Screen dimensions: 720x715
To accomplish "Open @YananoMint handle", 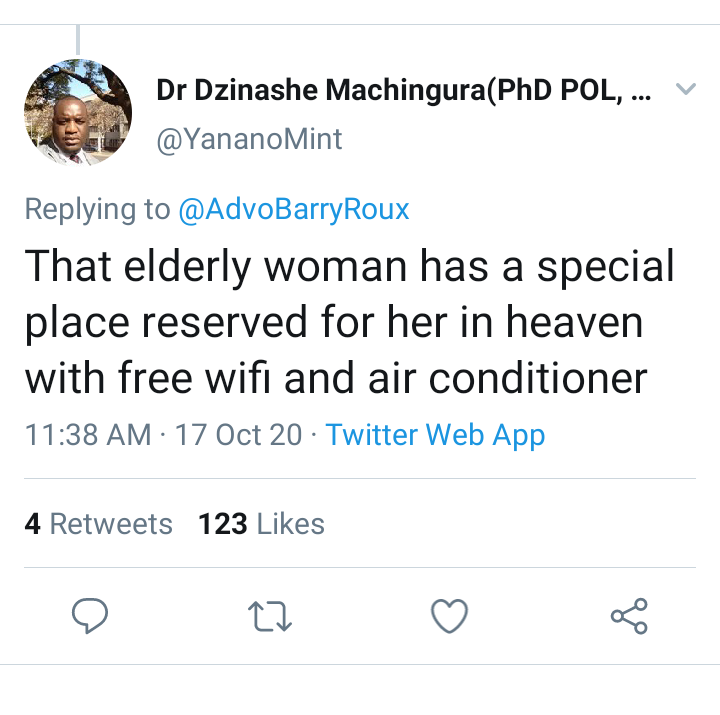I will point(249,139).
